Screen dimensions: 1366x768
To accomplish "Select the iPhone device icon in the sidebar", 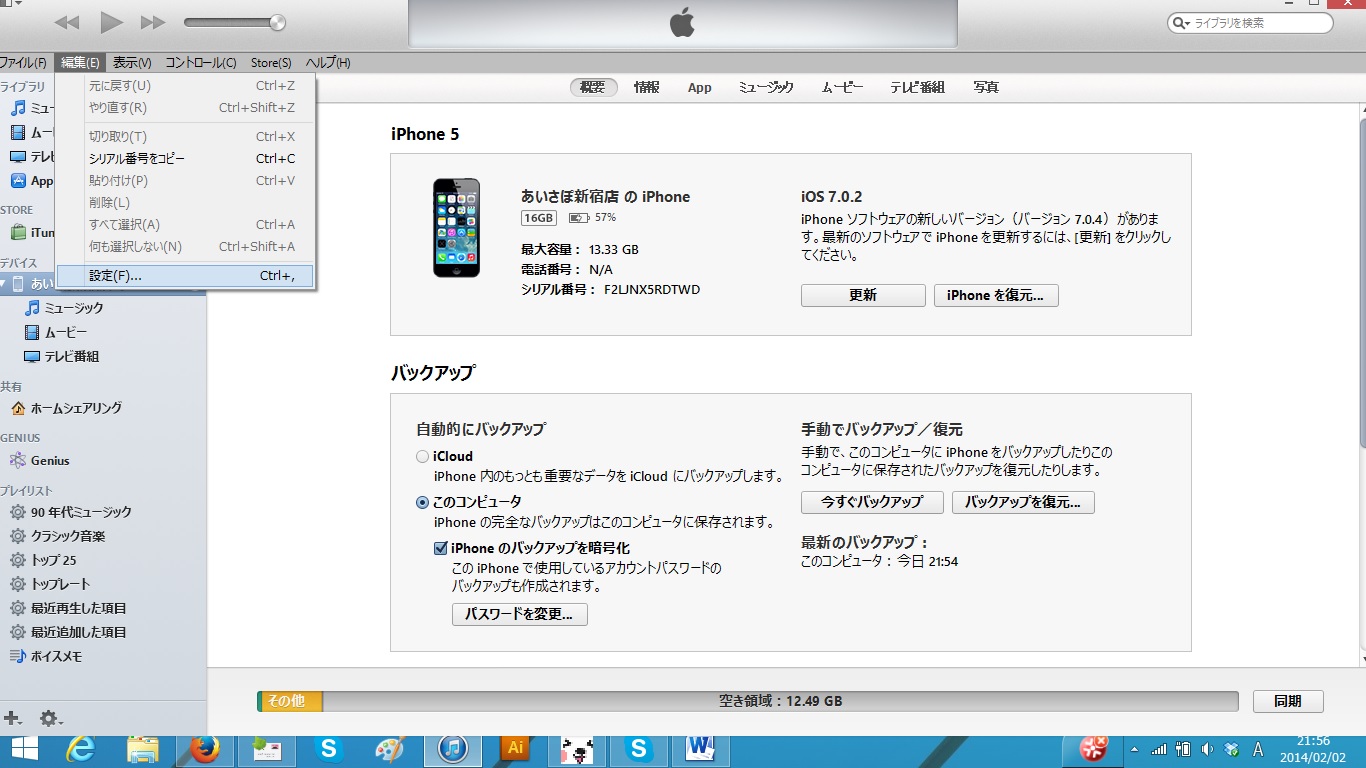I will [18, 284].
